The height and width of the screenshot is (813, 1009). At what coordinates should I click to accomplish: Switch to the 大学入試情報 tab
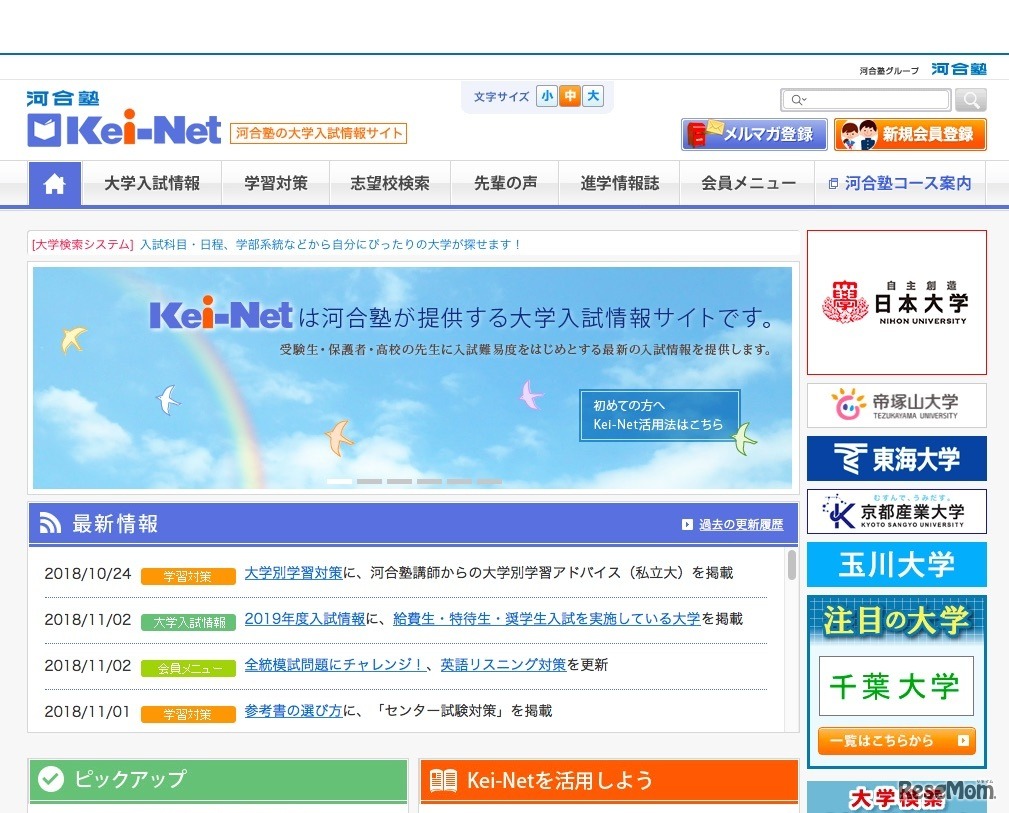point(153,183)
